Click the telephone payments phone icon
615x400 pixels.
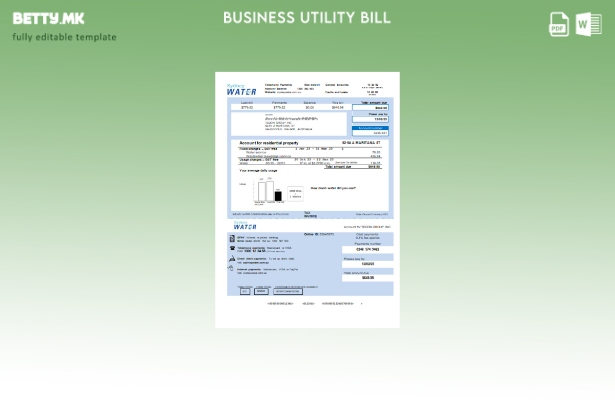pyautogui.click(x=232, y=249)
